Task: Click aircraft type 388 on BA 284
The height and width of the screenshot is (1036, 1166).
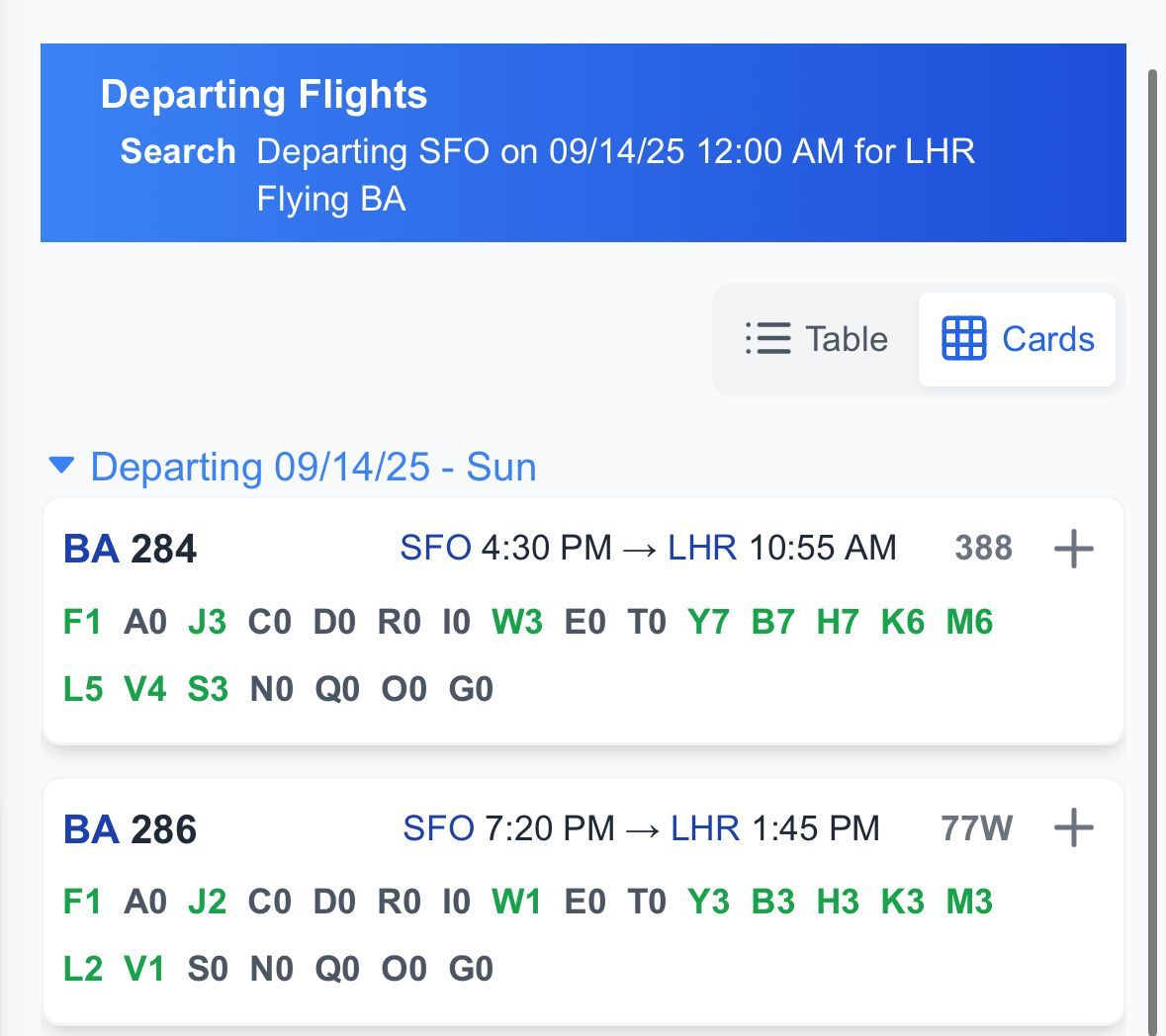Action: click(x=984, y=548)
